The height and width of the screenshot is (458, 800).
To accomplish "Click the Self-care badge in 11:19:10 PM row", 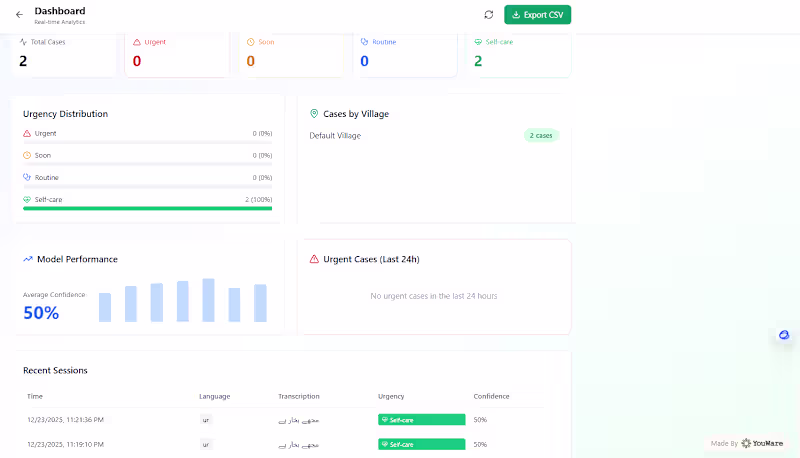I will tap(421, 444).
